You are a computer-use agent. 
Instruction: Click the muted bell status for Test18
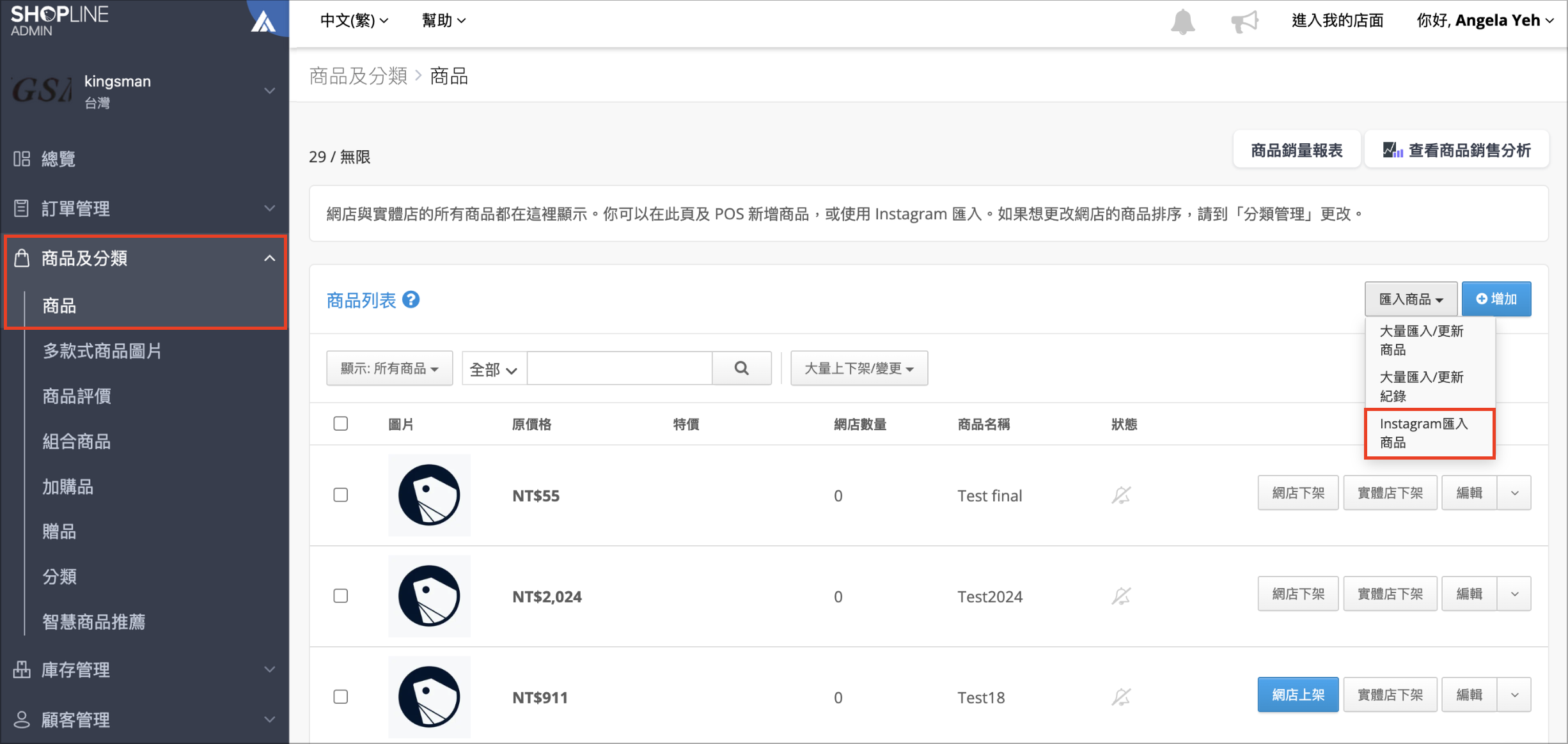tap(1121, 697)
